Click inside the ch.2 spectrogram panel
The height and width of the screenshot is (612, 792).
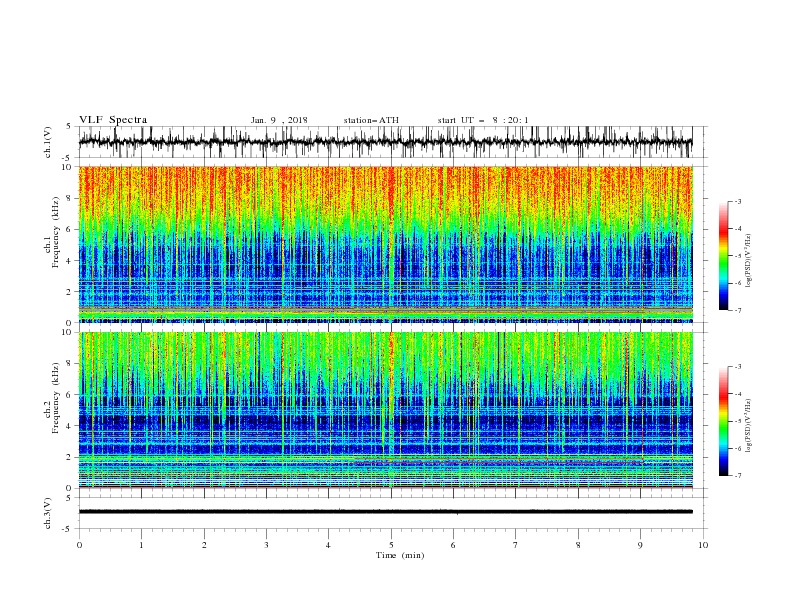click(385, 410)
